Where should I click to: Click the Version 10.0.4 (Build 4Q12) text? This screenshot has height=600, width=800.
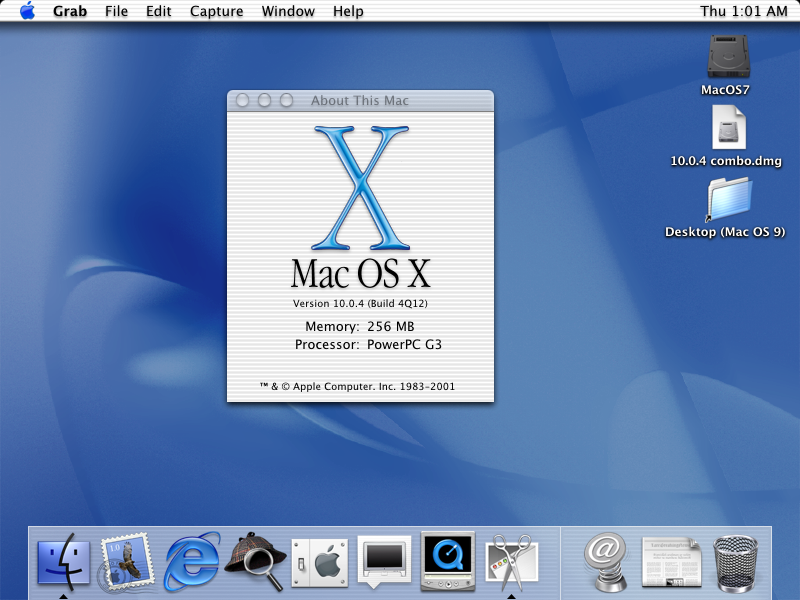(x=360, y=304)
